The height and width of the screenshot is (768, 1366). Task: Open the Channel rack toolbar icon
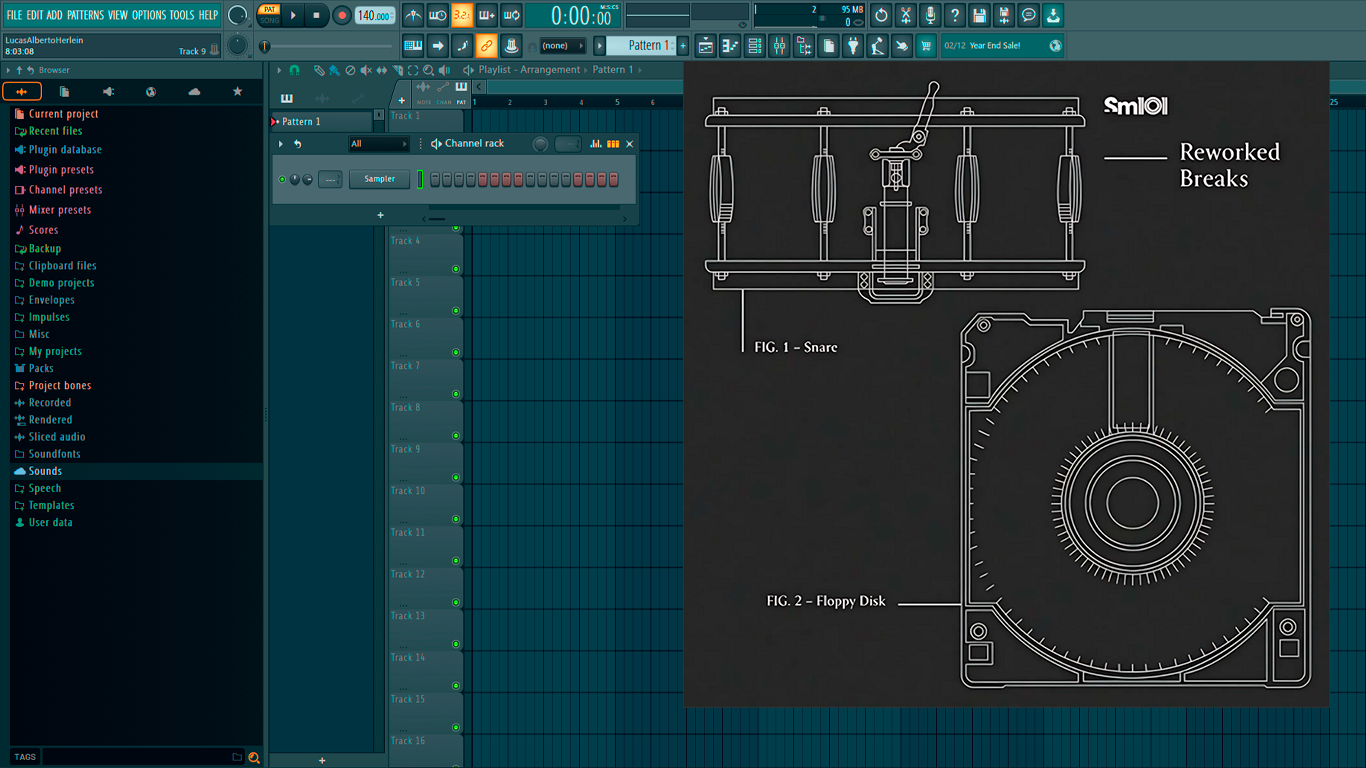(x=755, y=45)
